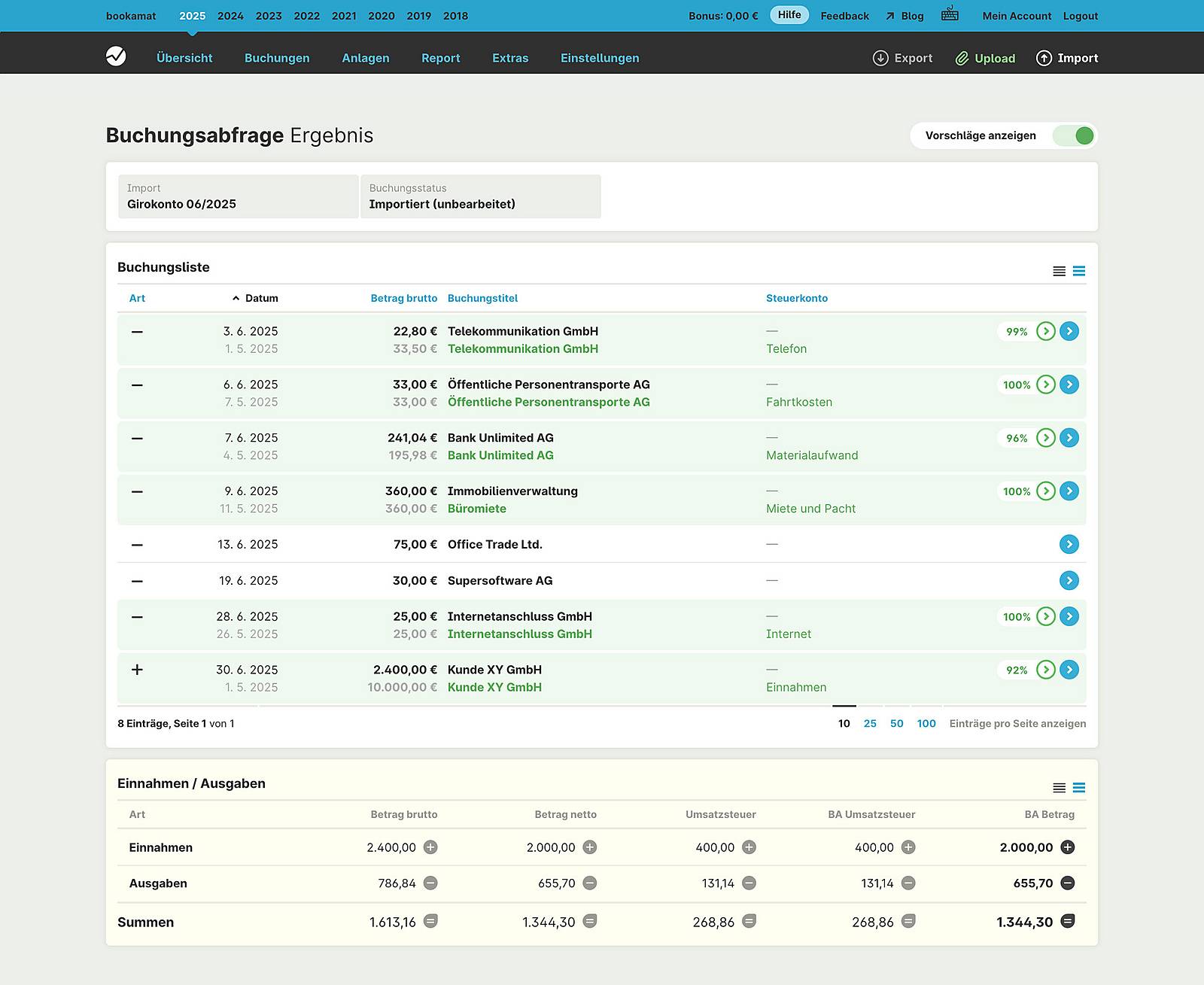Show 50 entries per page
The image size is (1204, 985).
pyautogui.click(x=896, y=723)
